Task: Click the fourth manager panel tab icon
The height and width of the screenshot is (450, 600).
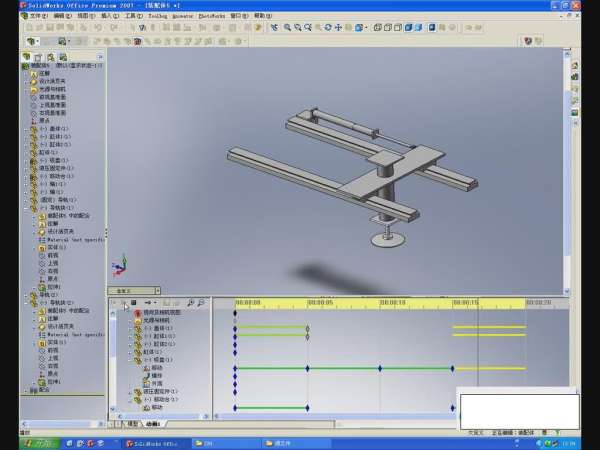Action: (x=63, y=57)
